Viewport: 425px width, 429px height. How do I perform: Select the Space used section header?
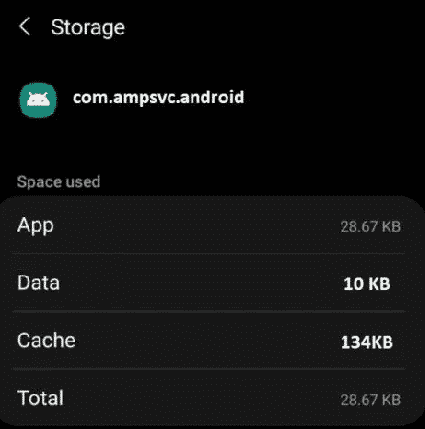point(58,182)
